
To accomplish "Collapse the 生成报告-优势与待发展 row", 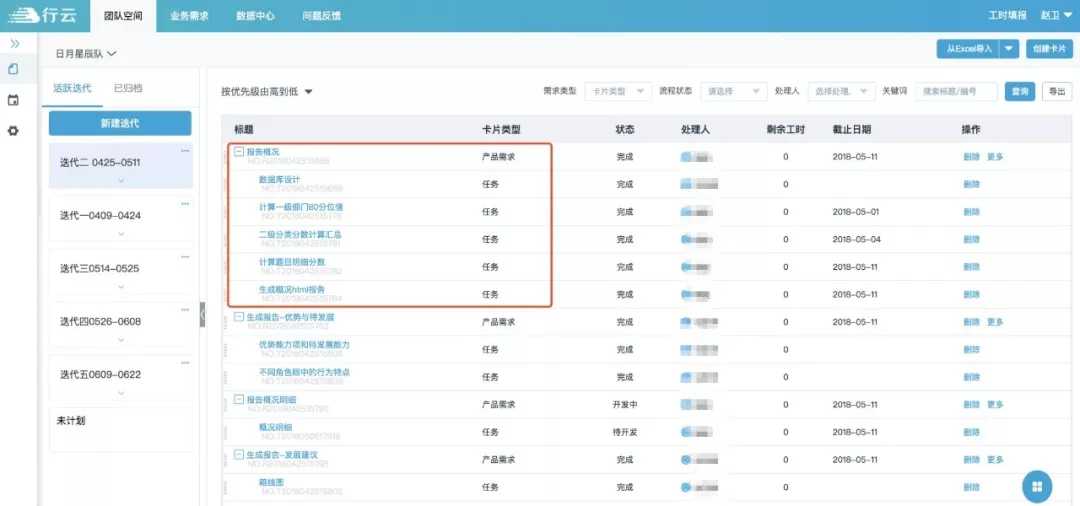I will (238, 317).
